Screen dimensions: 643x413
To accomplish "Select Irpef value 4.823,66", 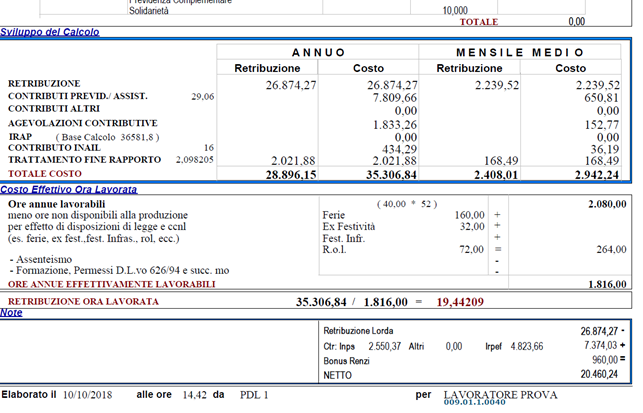I will [x=527, y=347].
